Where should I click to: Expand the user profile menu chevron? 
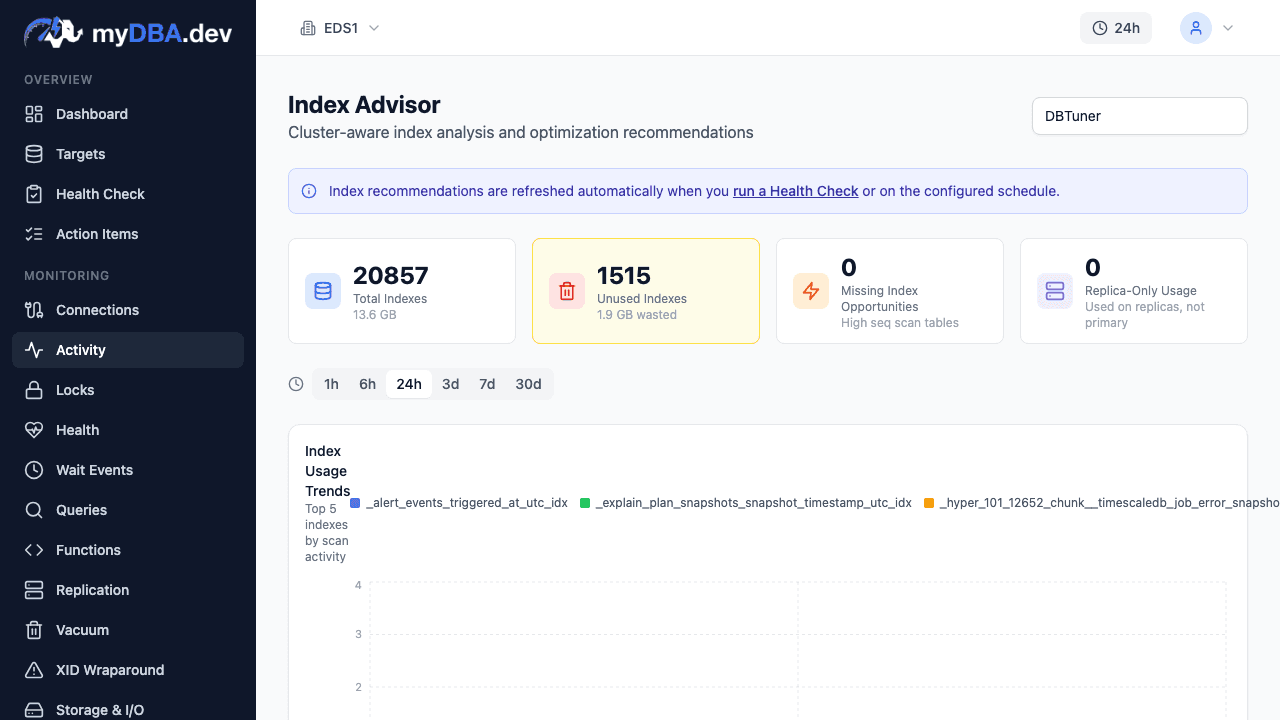(x=1228, y=28)
